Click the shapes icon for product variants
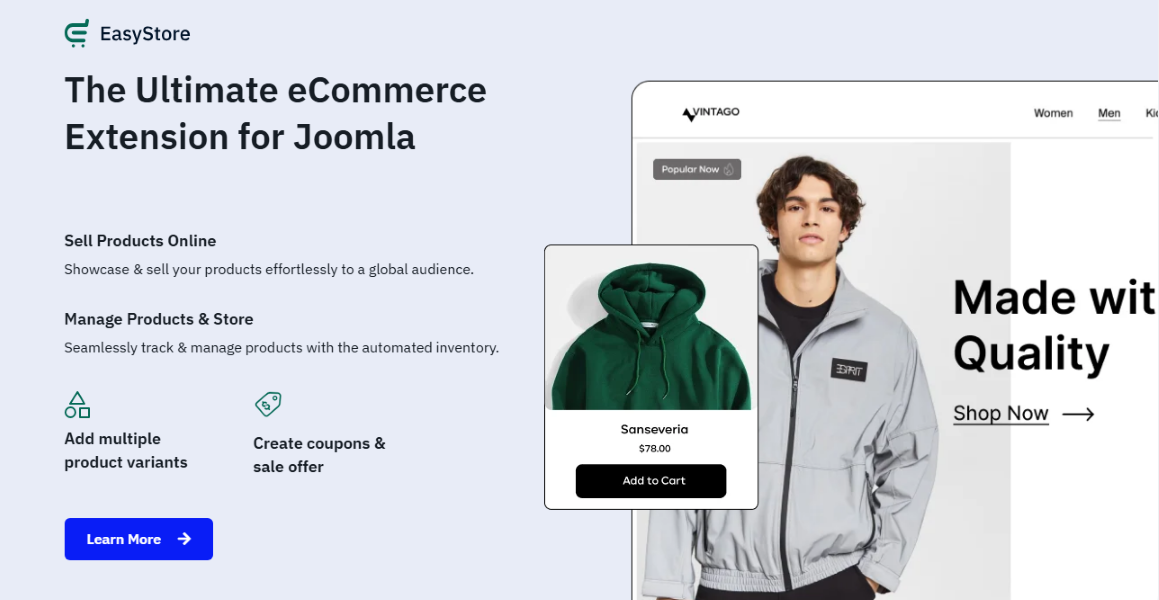The height and width of the screenshot is (600, 1159). click(x=78, y=405)
